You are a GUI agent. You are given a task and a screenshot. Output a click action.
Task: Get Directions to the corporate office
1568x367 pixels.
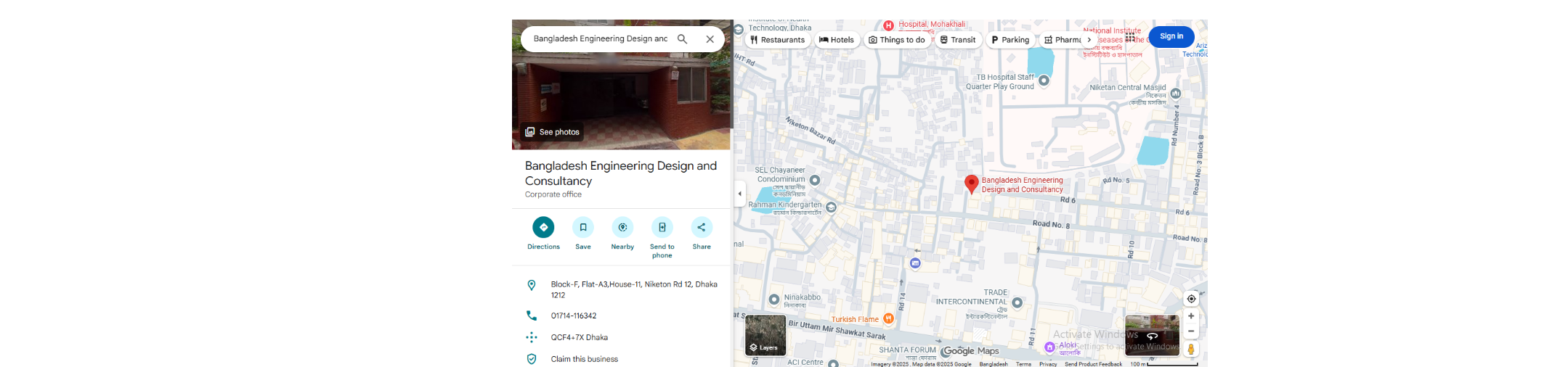click(543, 234)
